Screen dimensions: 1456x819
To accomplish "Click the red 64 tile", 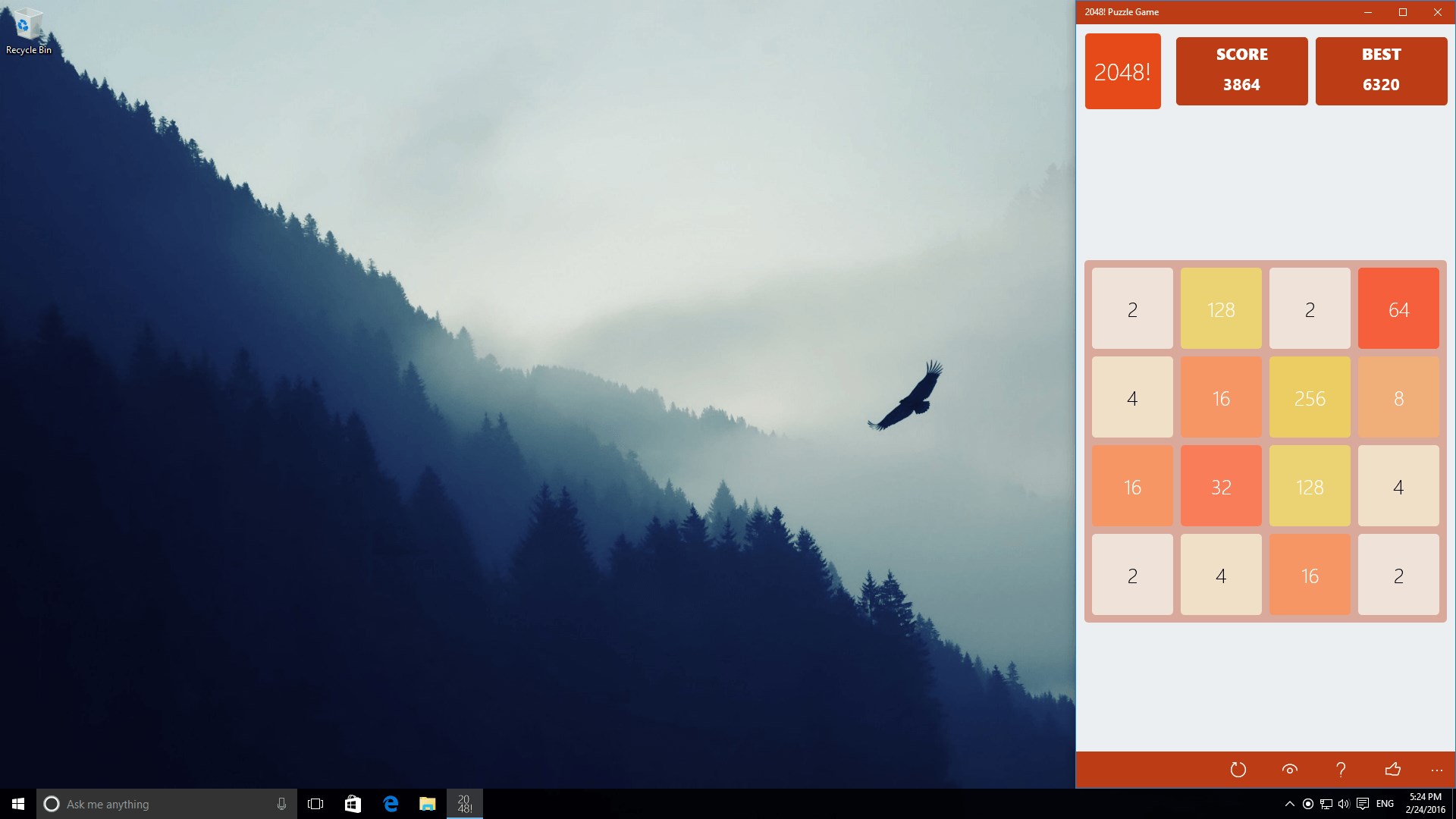I will (x=1398, y=309).
